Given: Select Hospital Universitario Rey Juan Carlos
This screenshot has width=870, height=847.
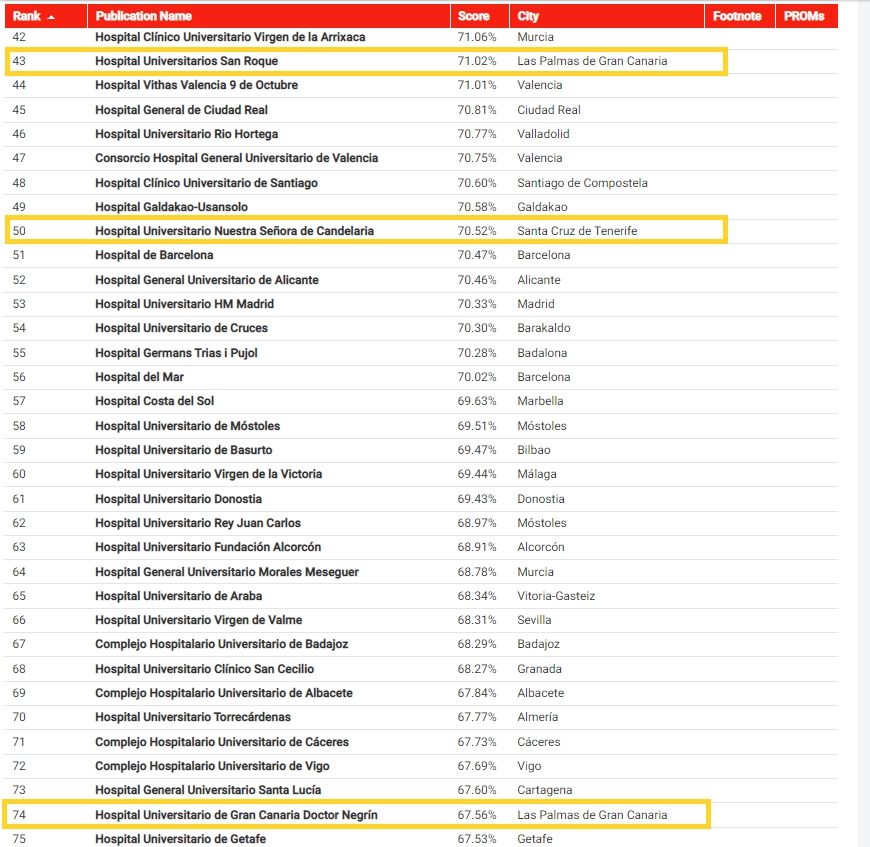Looking at the screenshot, I should click(x=198, y=523).
